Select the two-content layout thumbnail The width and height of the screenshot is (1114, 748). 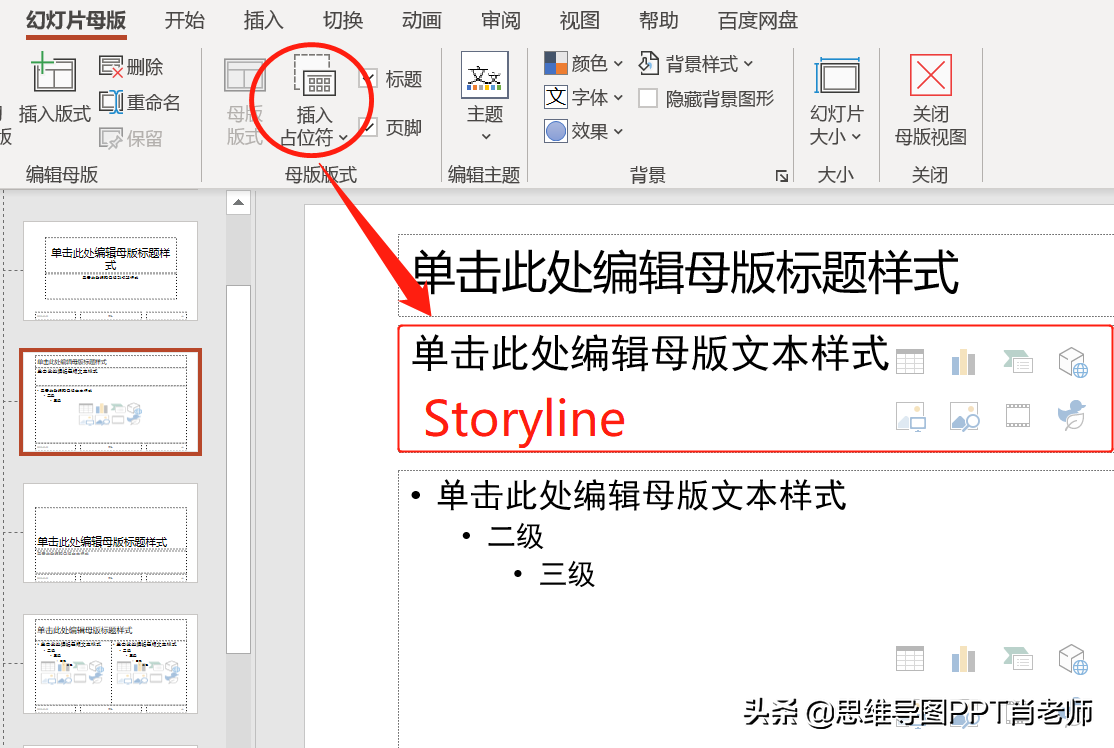coord(110,664)
